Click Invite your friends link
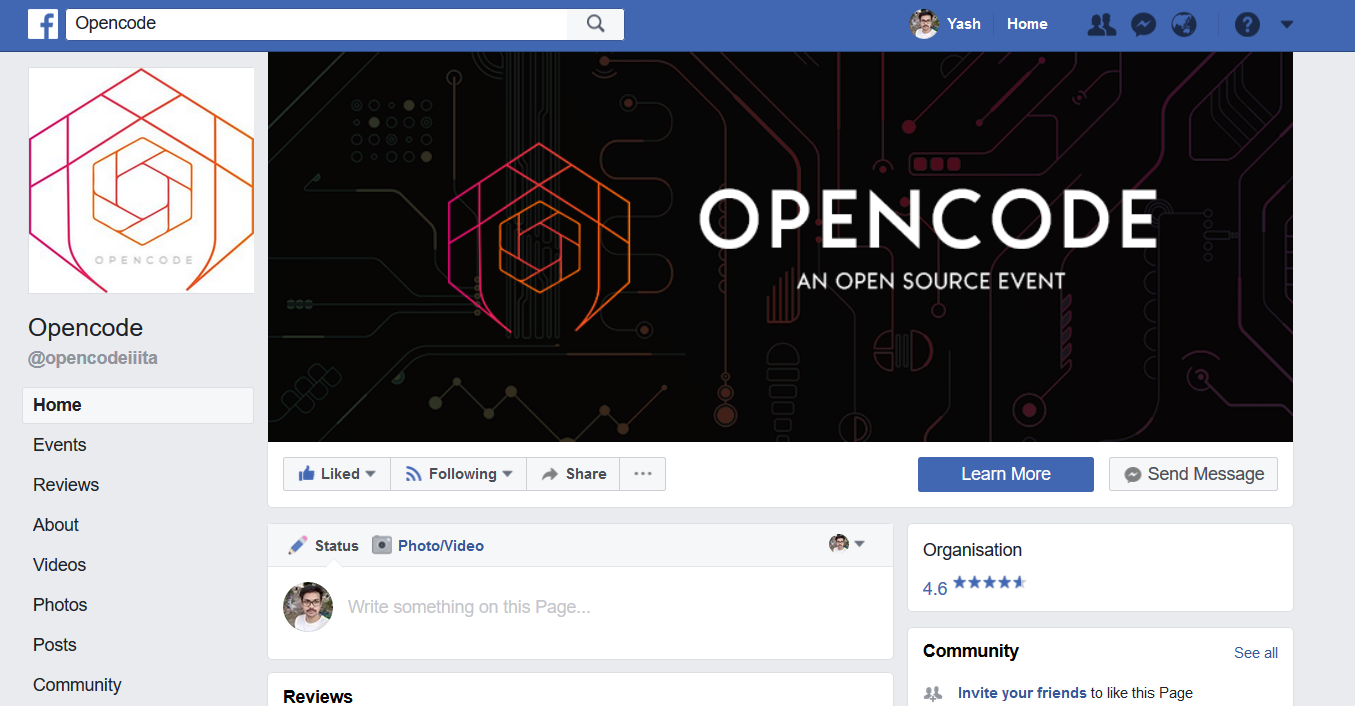1355x706 pixels. pyautogui.click(x=1021, y=692)
